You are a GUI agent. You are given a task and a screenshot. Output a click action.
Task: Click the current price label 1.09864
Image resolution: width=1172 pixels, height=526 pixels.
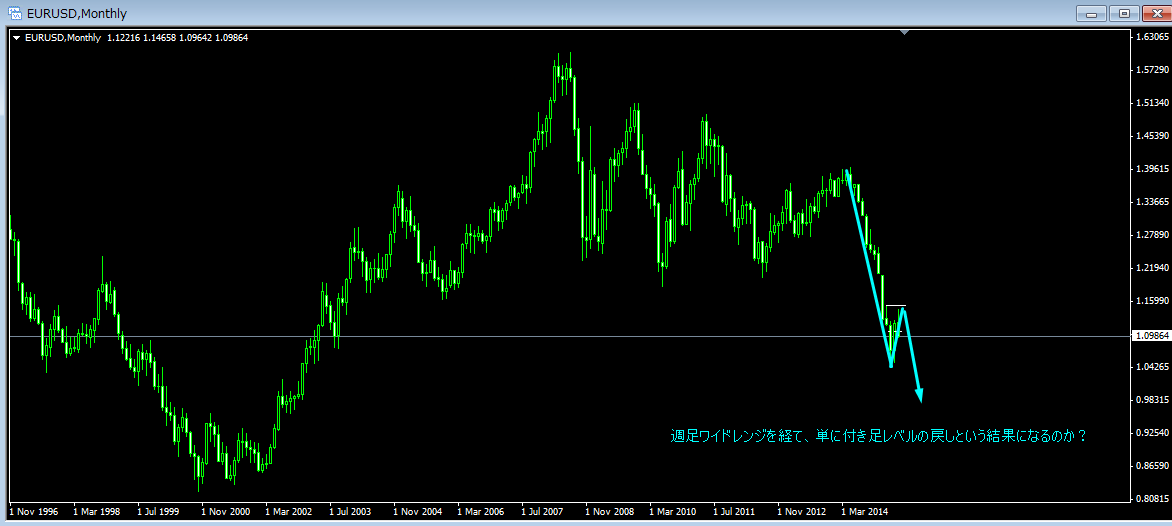coord(1151,336)
